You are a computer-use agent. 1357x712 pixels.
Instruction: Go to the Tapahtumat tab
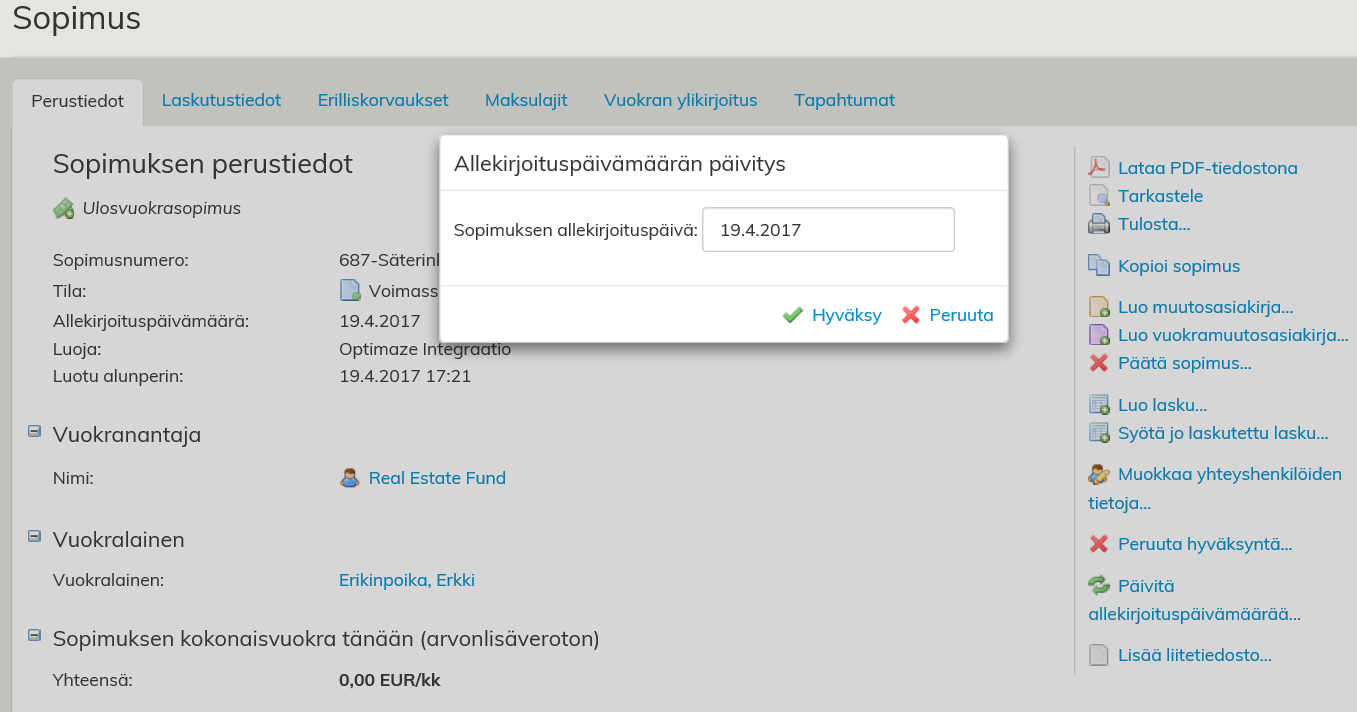coord(844,100)
